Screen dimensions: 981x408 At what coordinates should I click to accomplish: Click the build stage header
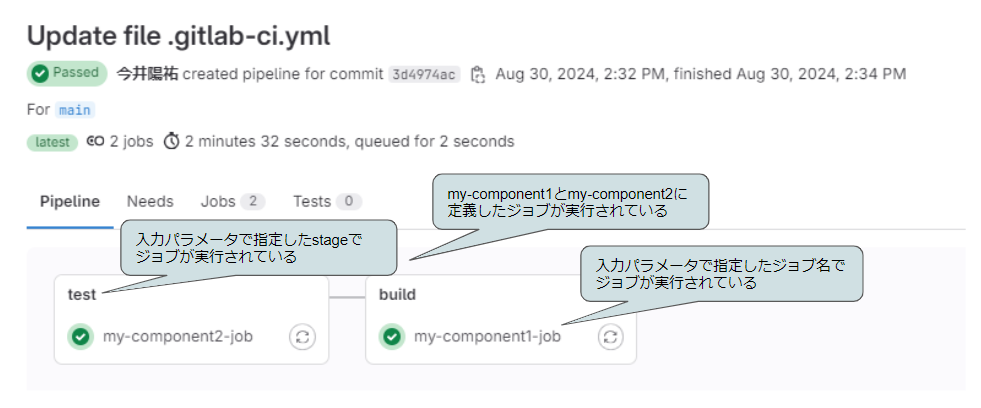point(397,295)
